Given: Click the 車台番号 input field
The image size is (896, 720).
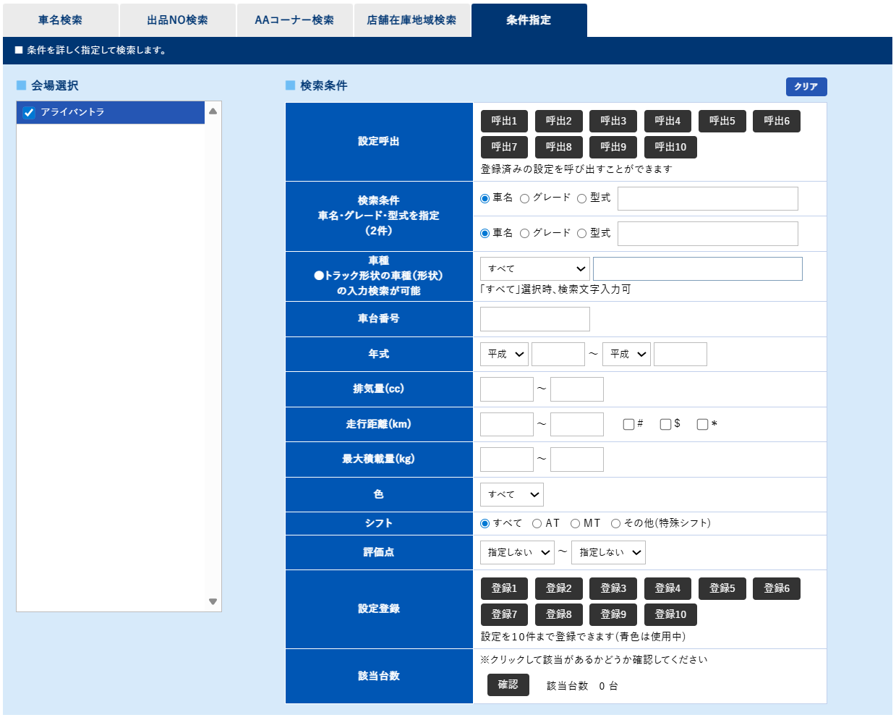Looking at the screenshot, I should pos(534,318).
